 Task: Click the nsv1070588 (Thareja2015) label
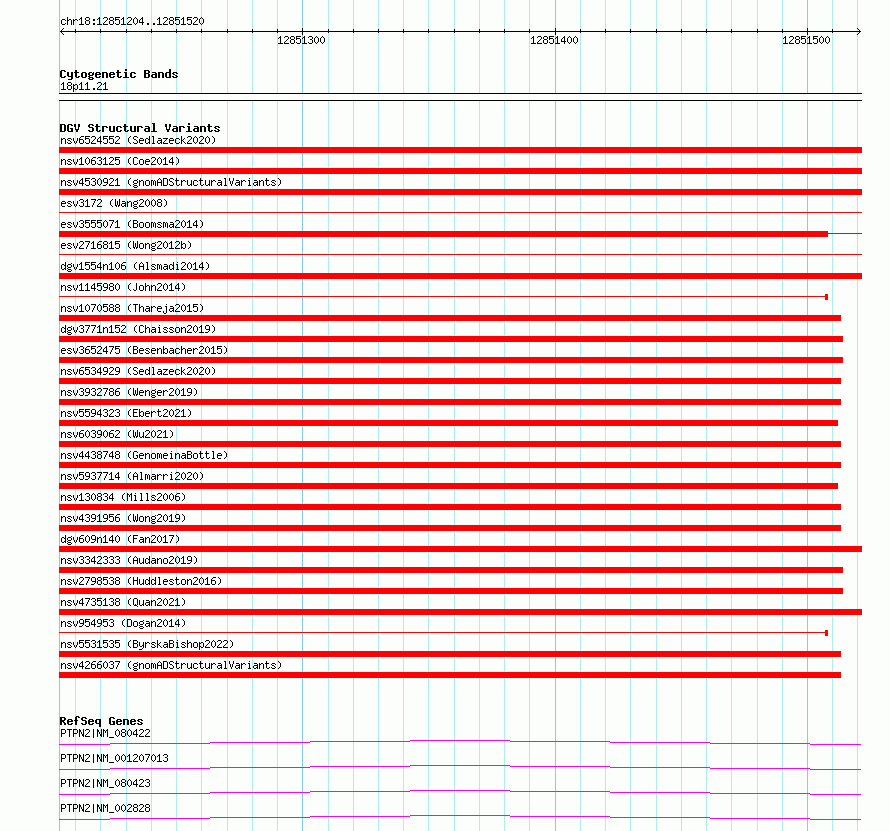[x=132, y=308]
